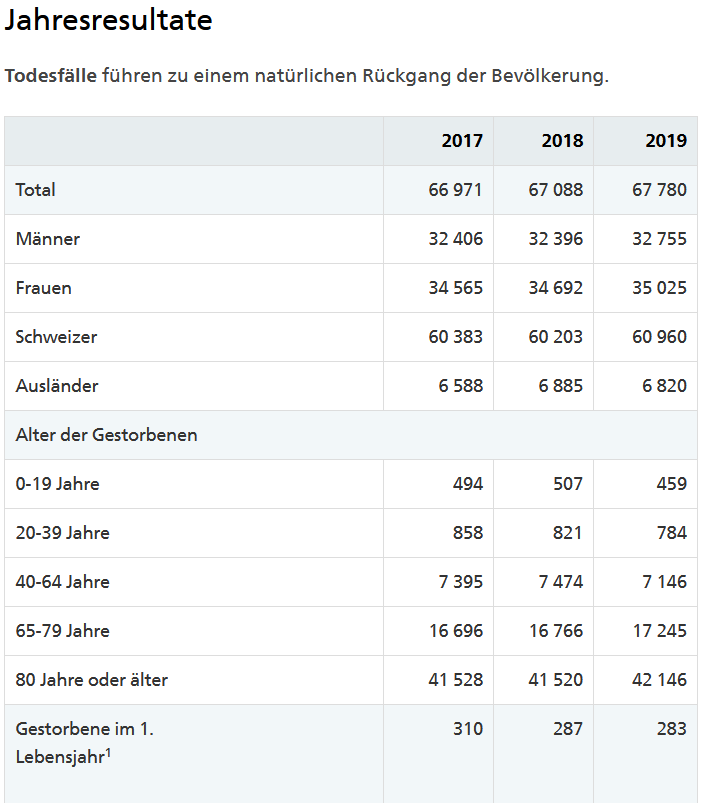The height and width of the screenshot is (803, 703).
Task: Click the 20-39 Jahre row label
Action: 63,533
